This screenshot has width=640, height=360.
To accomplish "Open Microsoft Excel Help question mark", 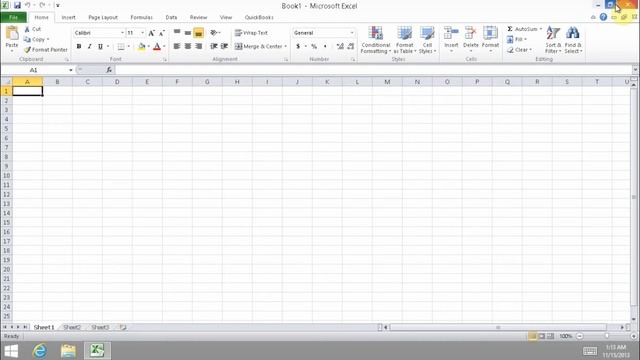I will pyautogui.click(x=603, y=17).
